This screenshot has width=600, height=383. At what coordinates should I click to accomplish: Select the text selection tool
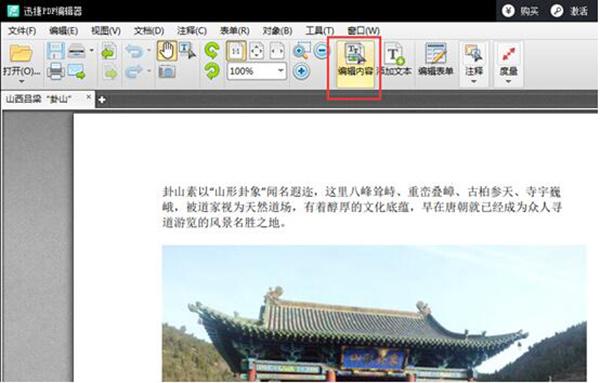tap(188, 51)
